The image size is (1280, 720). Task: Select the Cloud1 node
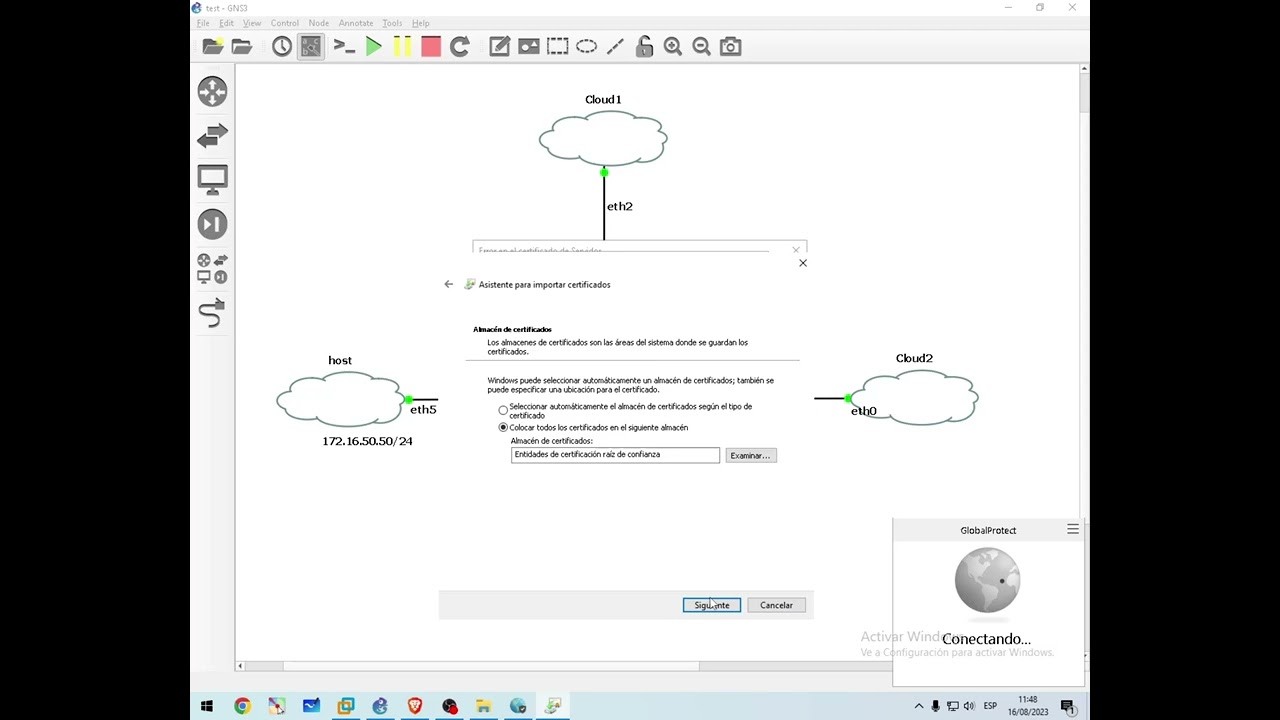coord(603,138)
